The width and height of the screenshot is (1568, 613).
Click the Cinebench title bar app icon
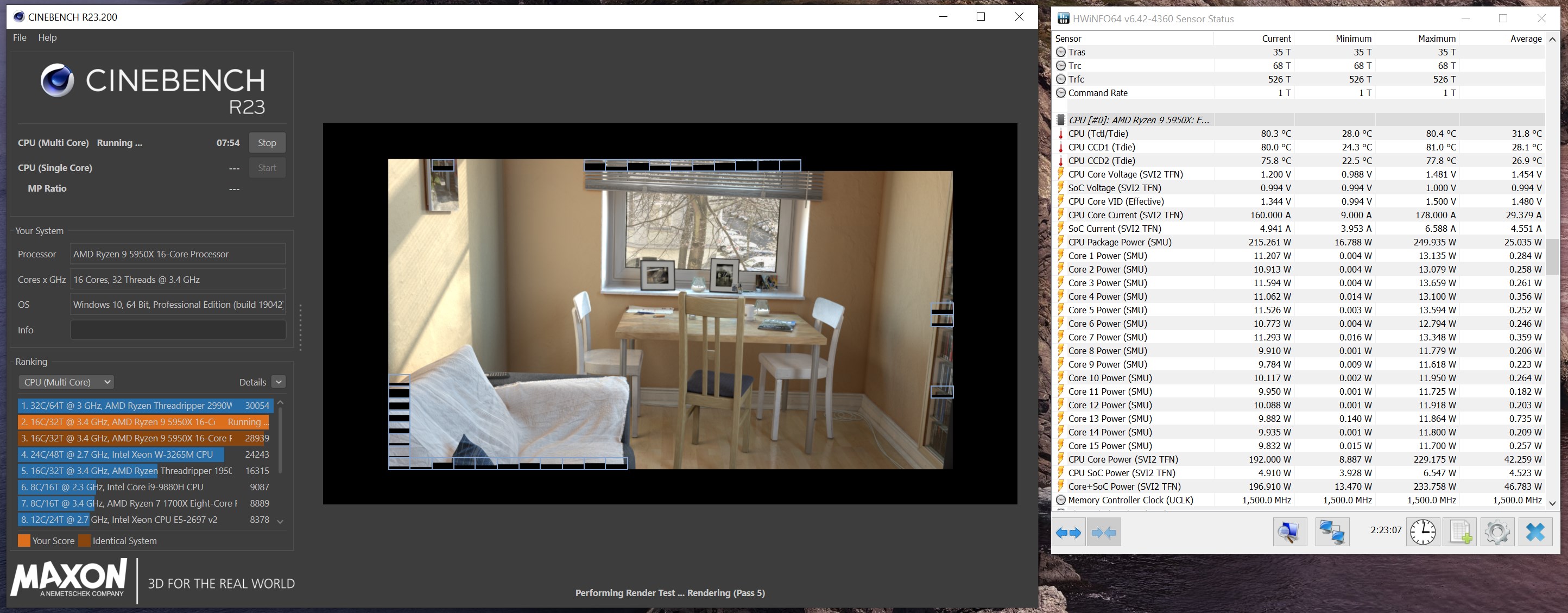19,16
